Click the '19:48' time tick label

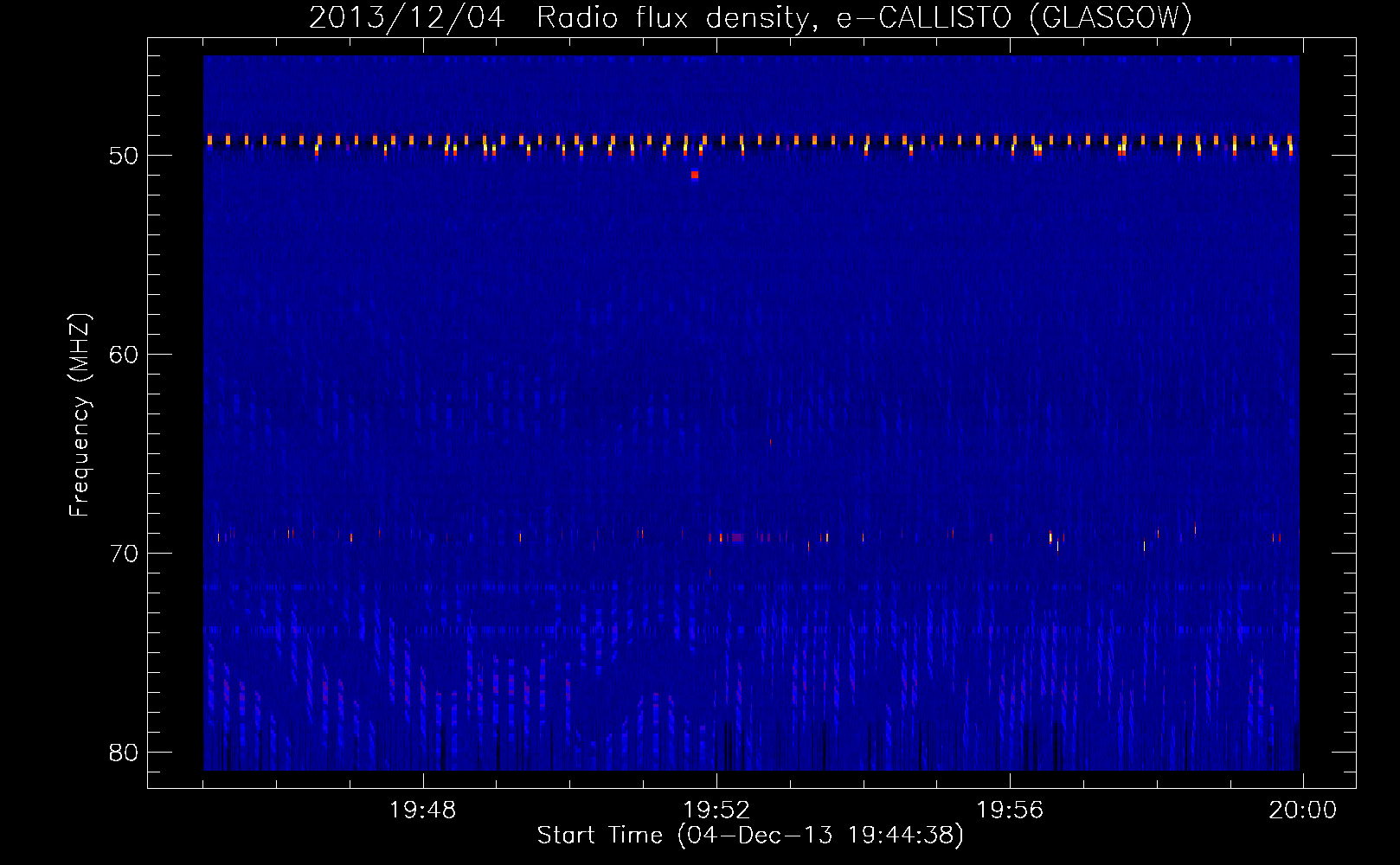click(x=422, y=811)
